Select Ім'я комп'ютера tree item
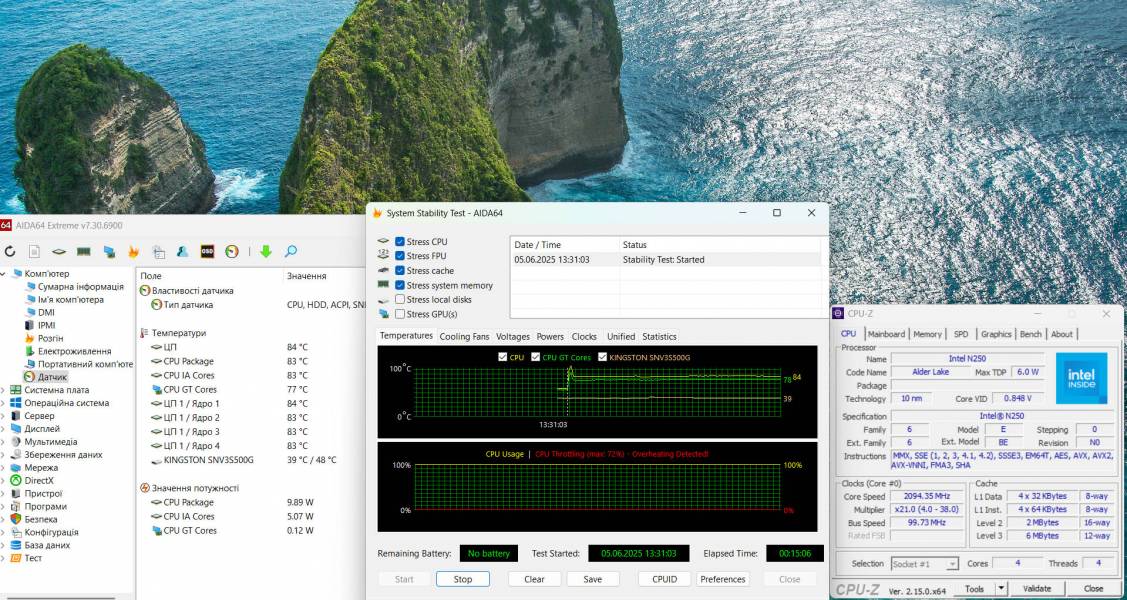 tap(70, 300)
